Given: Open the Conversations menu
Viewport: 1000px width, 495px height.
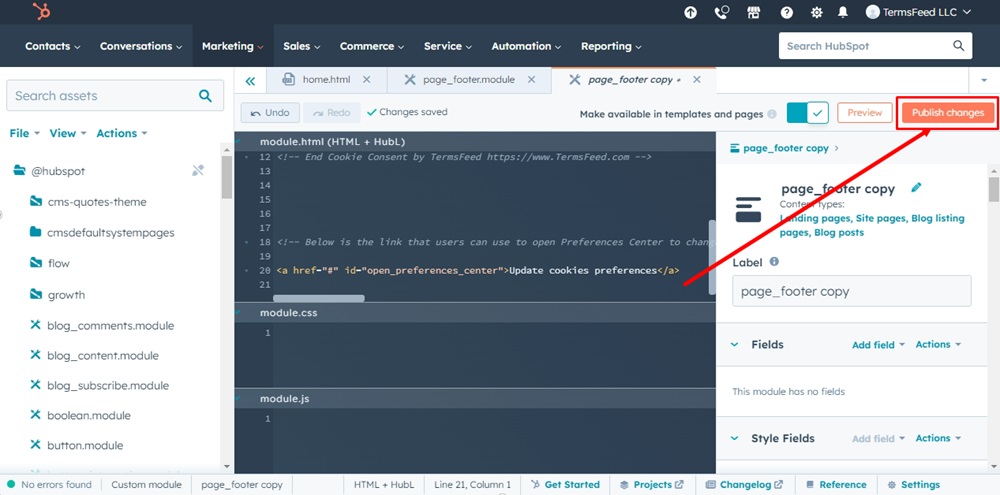Looking at the screenshot, I should pos(141,46).
